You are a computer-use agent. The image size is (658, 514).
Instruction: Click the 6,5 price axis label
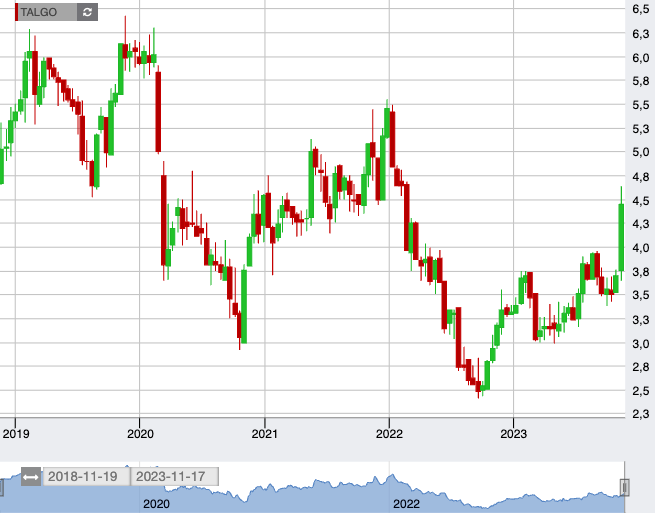pyautogui.click(x=641, y=9)
